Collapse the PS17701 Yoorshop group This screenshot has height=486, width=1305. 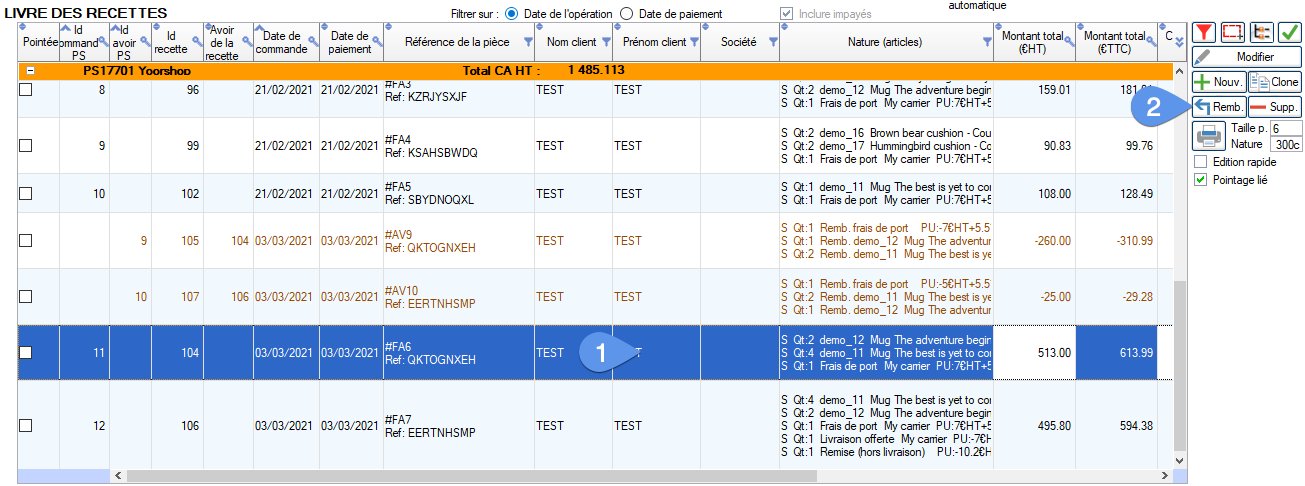[30, 71]
